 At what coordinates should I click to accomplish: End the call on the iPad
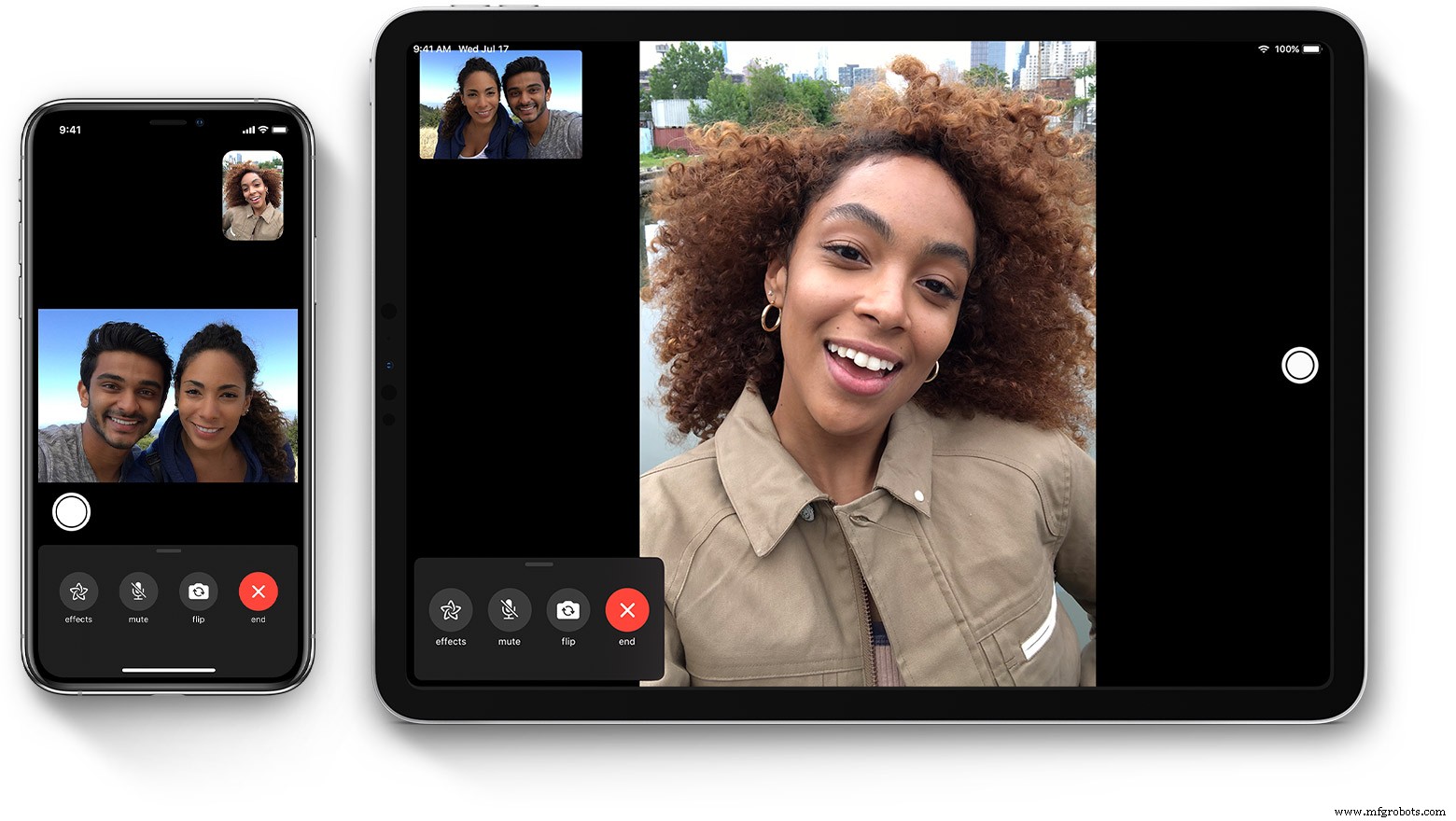pyautogui.click(x=626, y=609)
